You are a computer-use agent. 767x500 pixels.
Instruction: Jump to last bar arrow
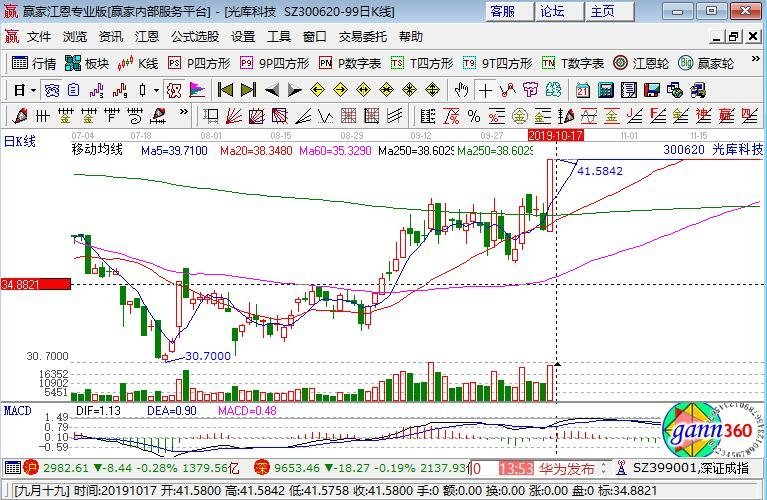coord(248,91)
